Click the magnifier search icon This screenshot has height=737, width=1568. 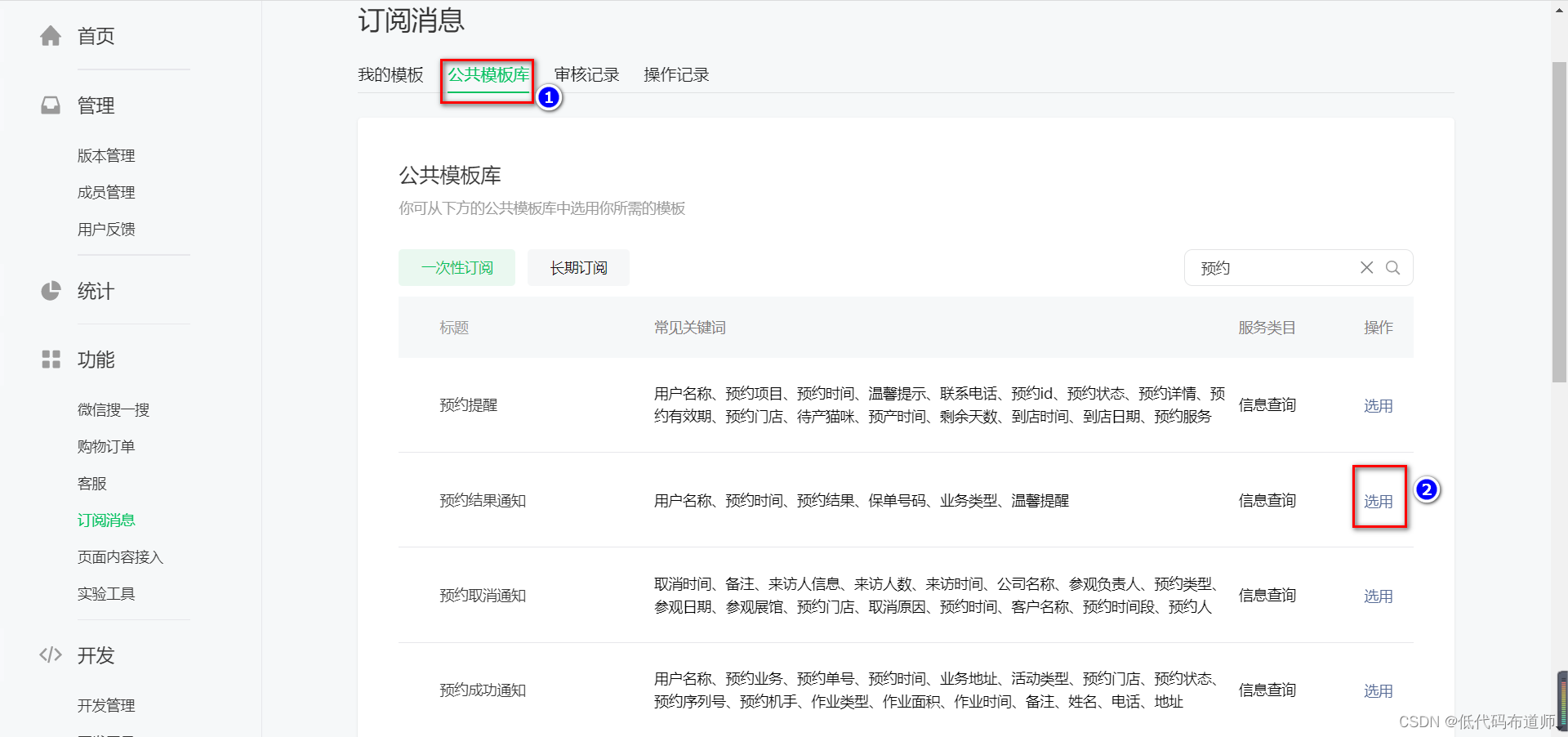(x=1393, y=267)
